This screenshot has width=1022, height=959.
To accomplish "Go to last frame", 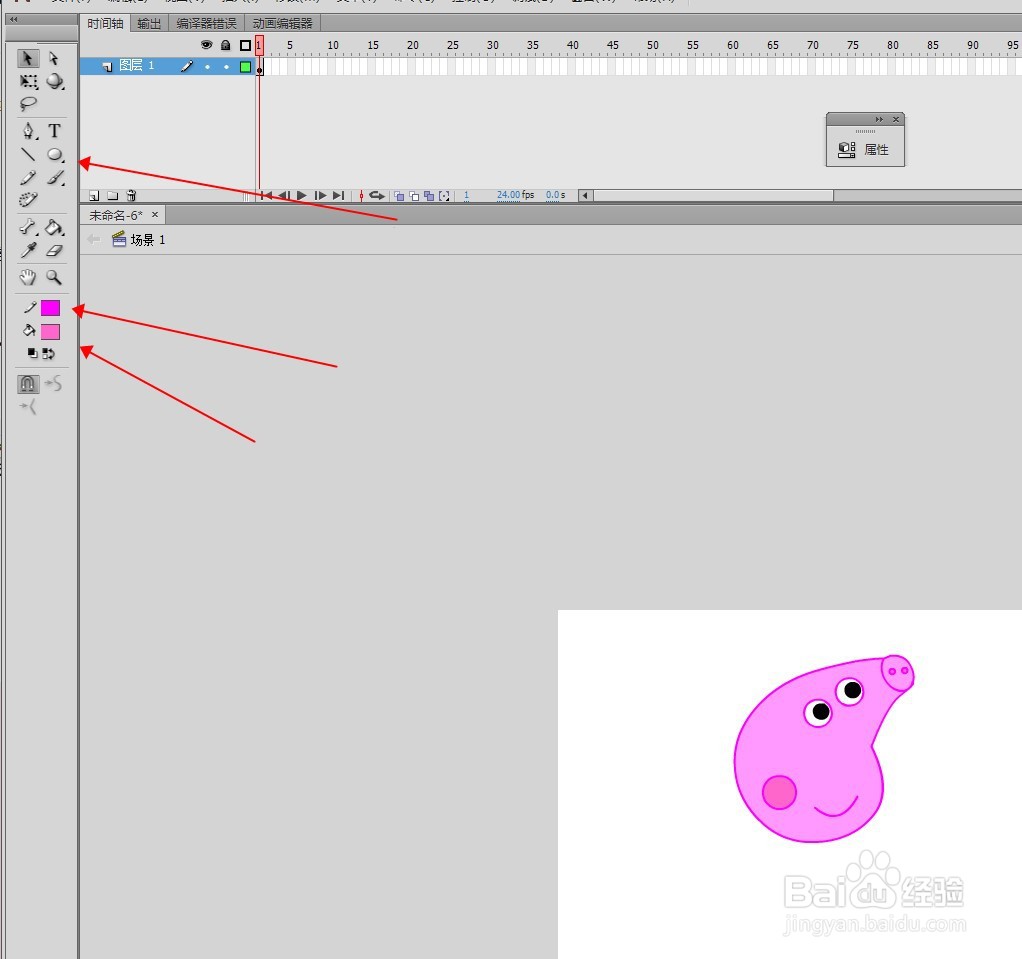I will pos(338,196).
